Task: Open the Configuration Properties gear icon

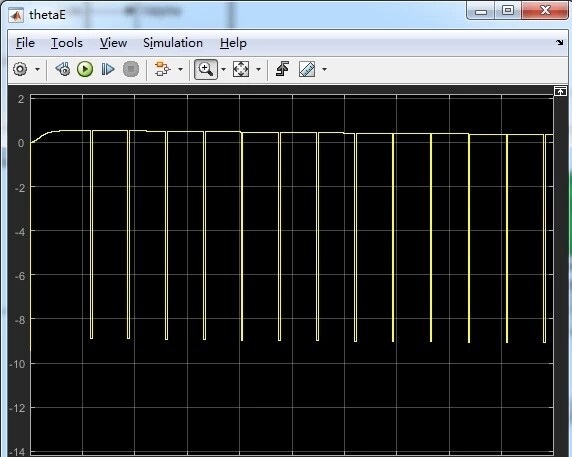Action: click(x=20, y=69)
